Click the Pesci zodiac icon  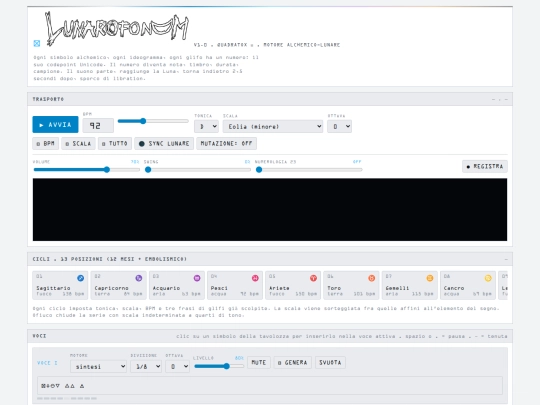[255, 278]
